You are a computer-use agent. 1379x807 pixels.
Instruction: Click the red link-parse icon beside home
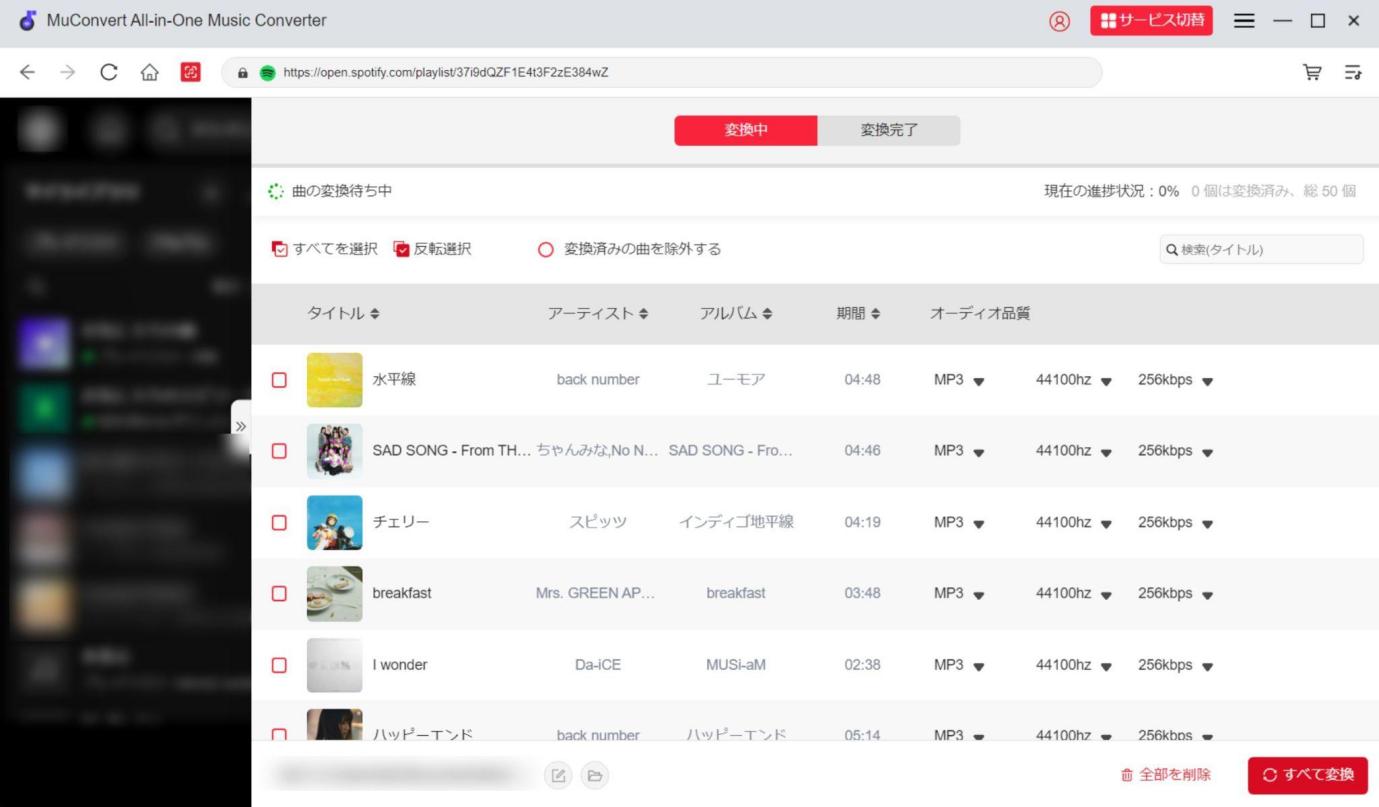pyautogui.click(x=190, y=72)
